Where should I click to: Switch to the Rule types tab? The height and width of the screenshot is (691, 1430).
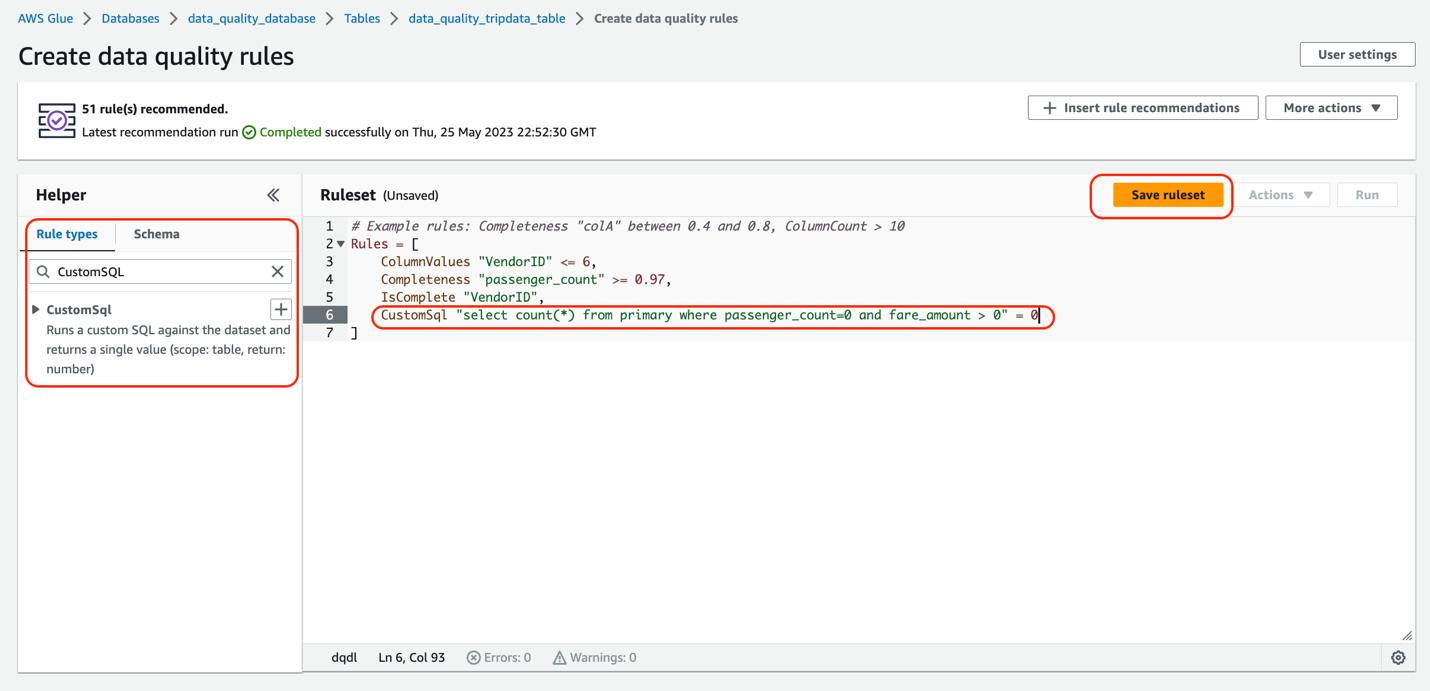67,234
